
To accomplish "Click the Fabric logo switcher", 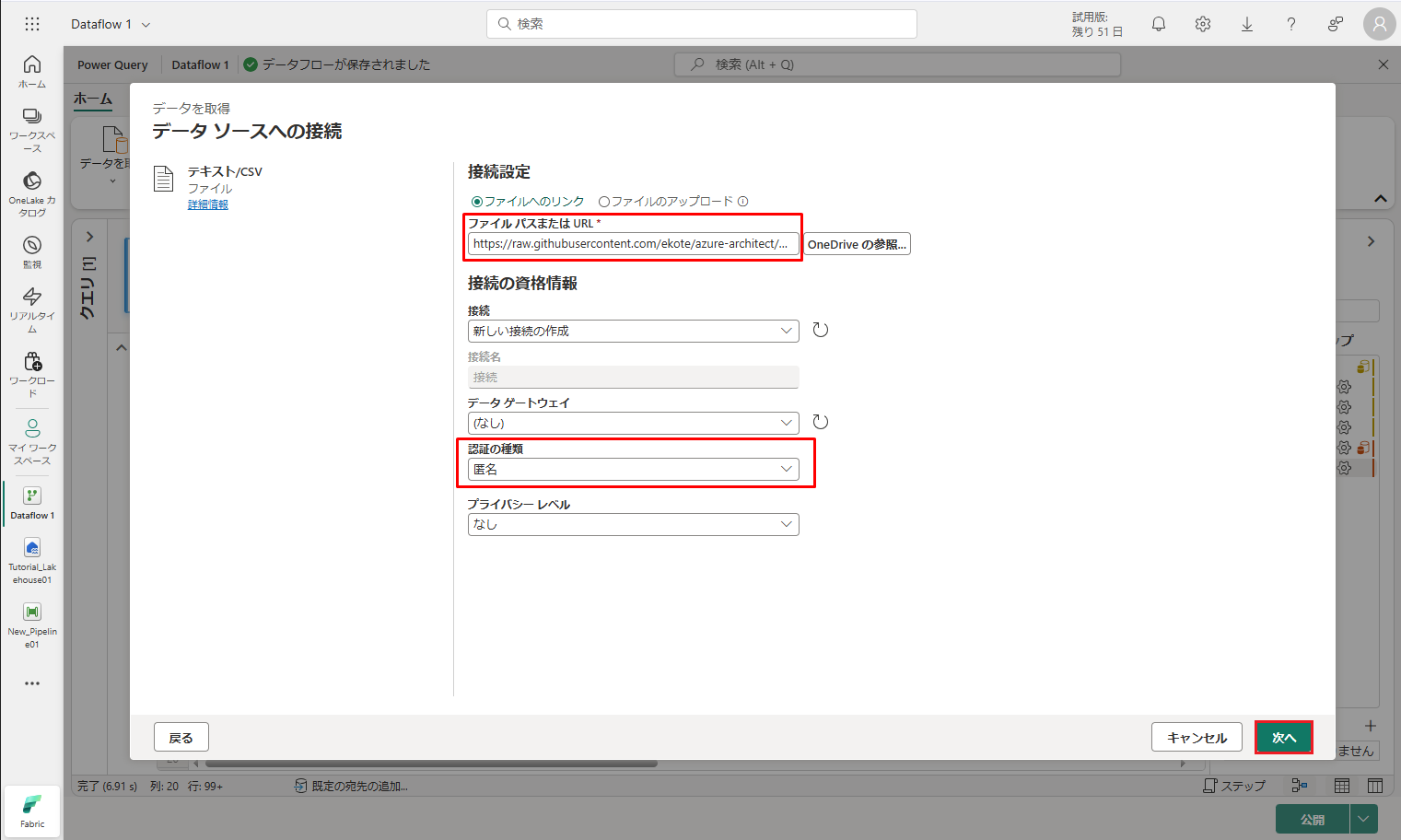I will click(32, 811).
